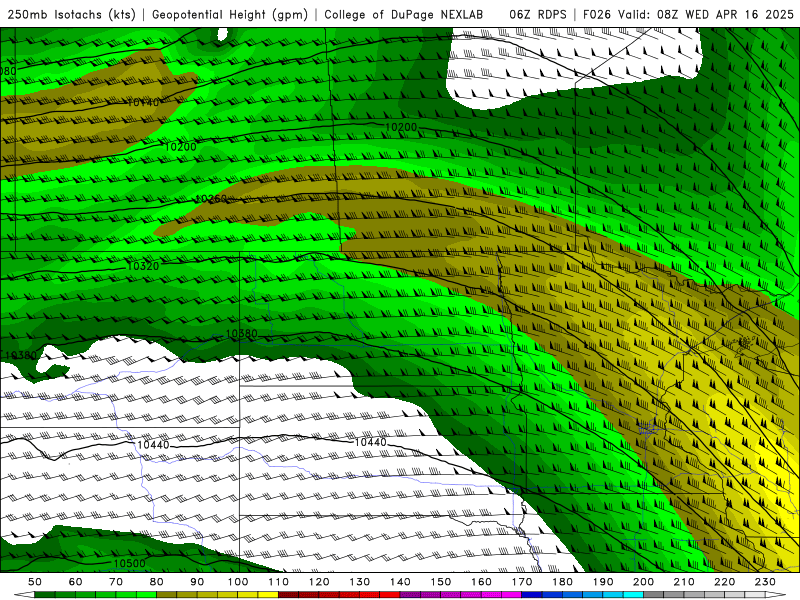800x600 pixels.
Task: Pick the 10500 contour label
Action: click(x=130, y=563)
